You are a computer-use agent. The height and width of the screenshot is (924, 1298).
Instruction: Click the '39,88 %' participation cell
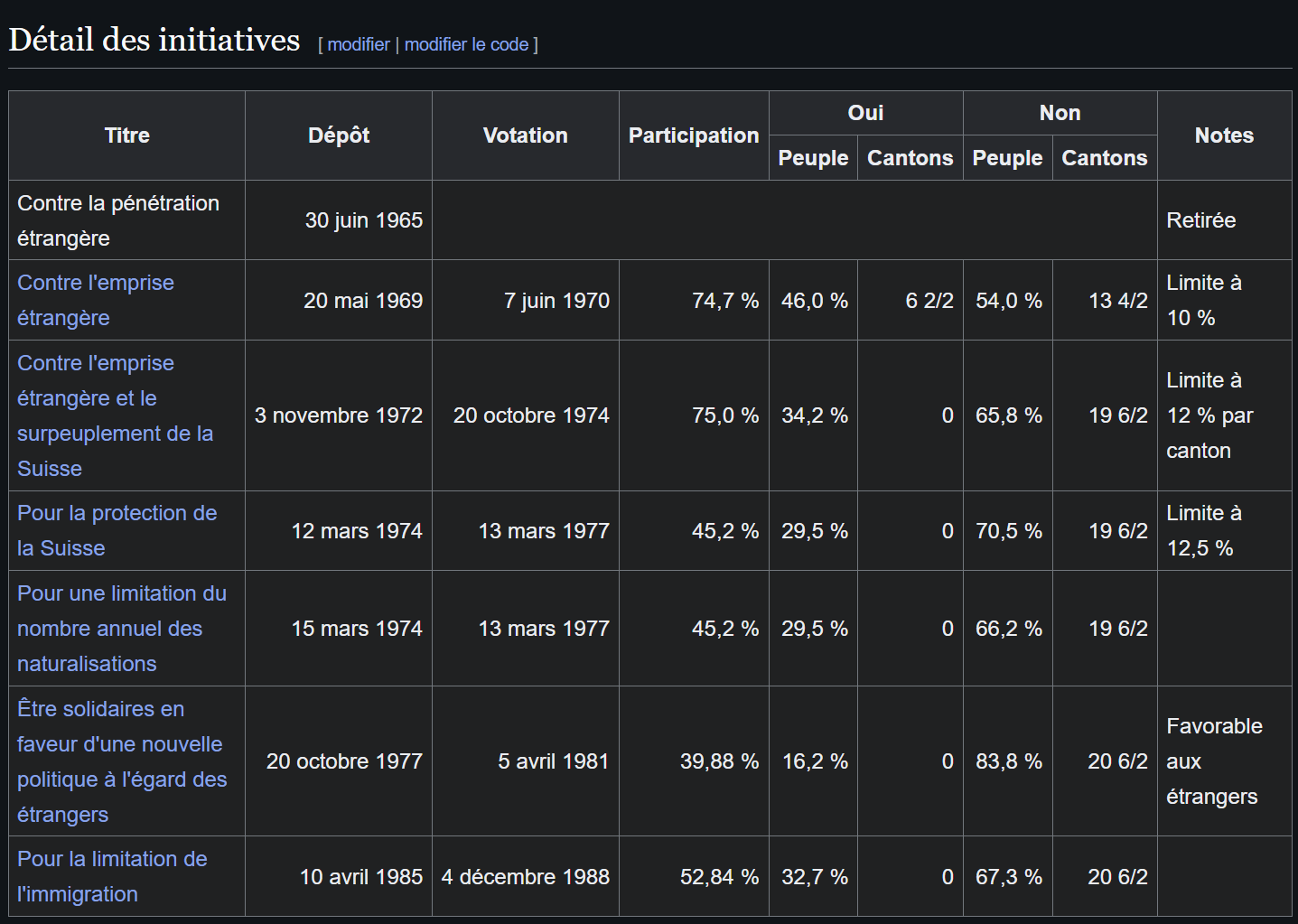694,761
